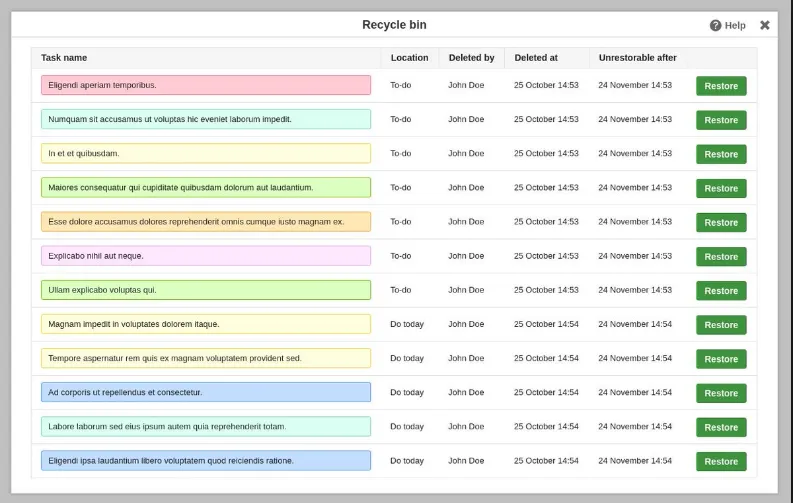Select blue card 'Ad corporis ut repellendus'
The height and width of the screenshot is (503, 793).
click(206, 392)
